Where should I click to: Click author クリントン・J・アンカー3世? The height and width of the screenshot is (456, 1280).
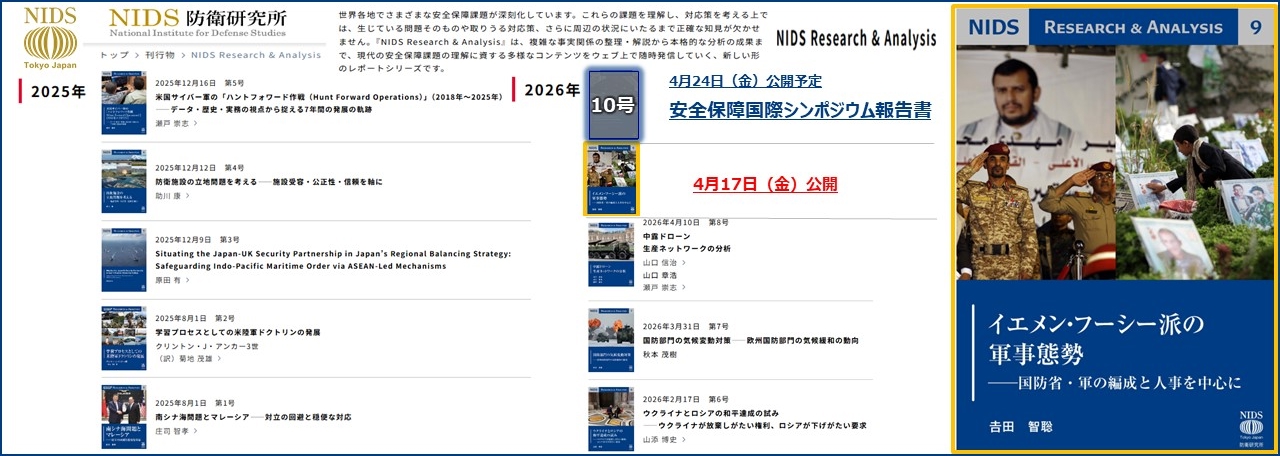[x=207, y=346]
